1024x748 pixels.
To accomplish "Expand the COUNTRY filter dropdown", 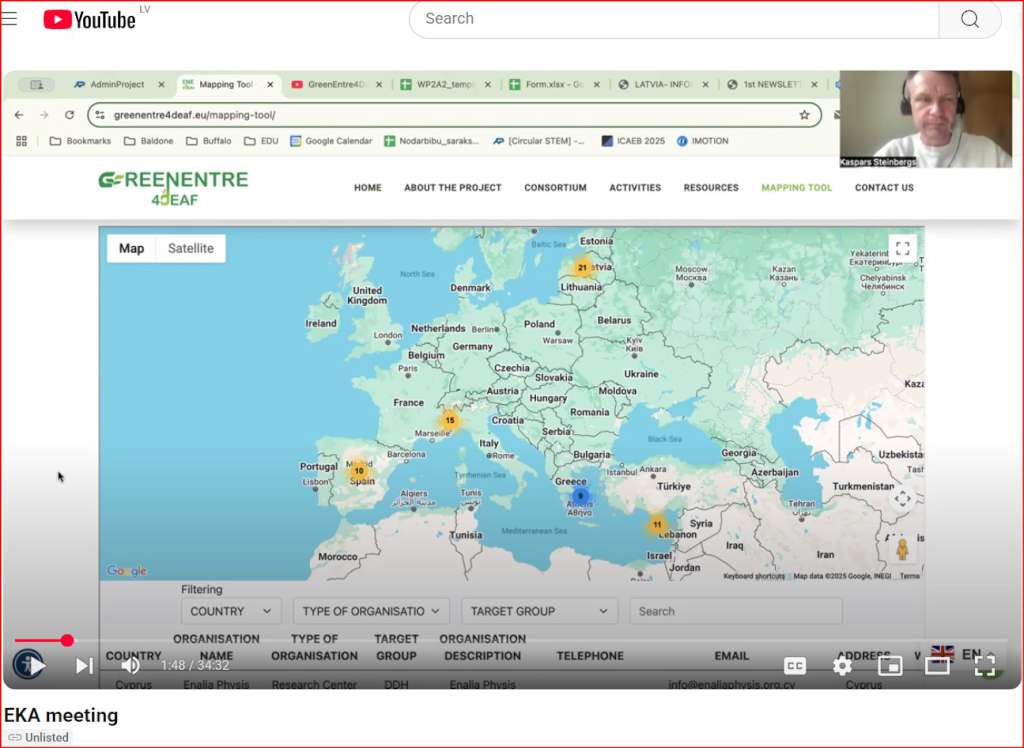I will click(231, 611).
